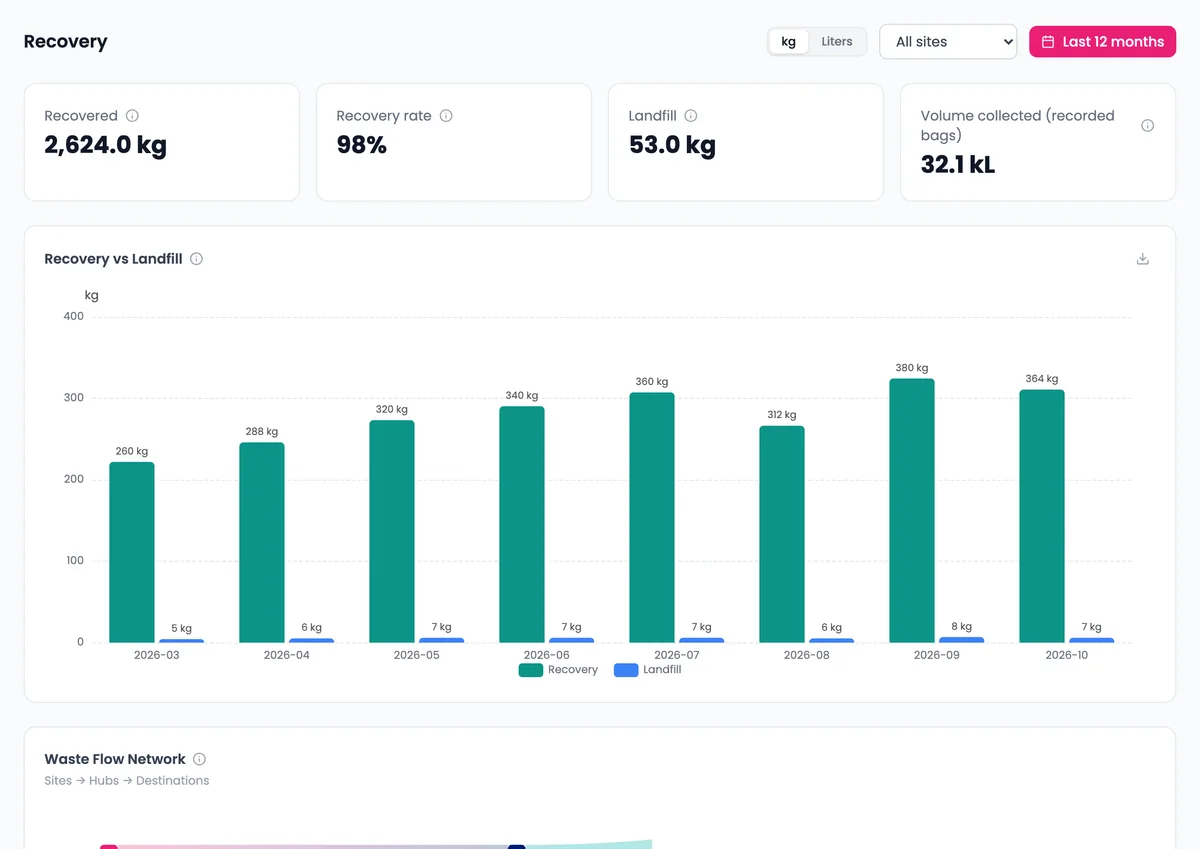Image resolution: width=1200 pixels, height=849 pixels.
Task: Click the 260 kg bar label
Action: (x=132, y=451)
